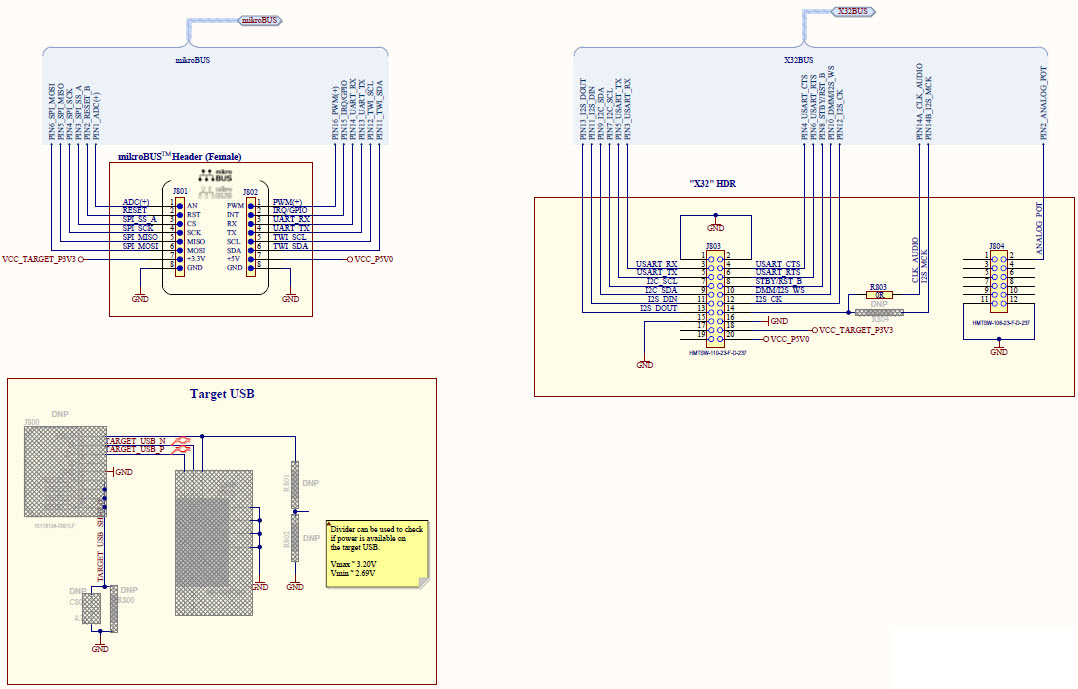Click the UART_RX net label on J802

[290, 219]
